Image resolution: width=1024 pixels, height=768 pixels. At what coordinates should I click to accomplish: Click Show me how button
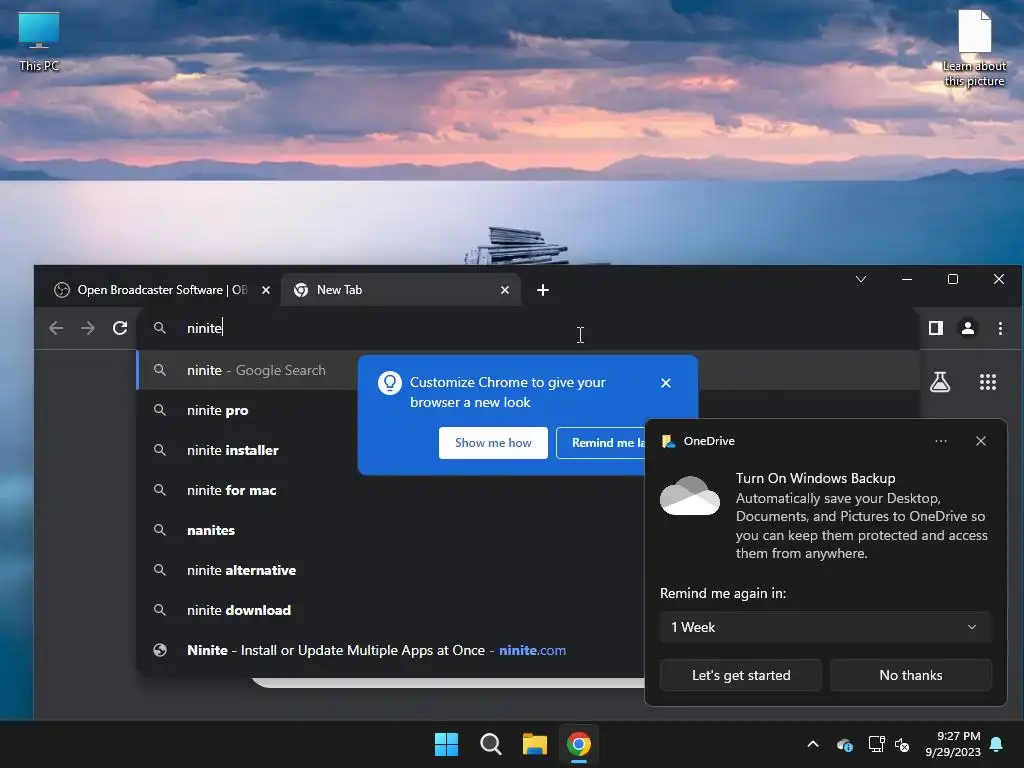click(493, 443)
